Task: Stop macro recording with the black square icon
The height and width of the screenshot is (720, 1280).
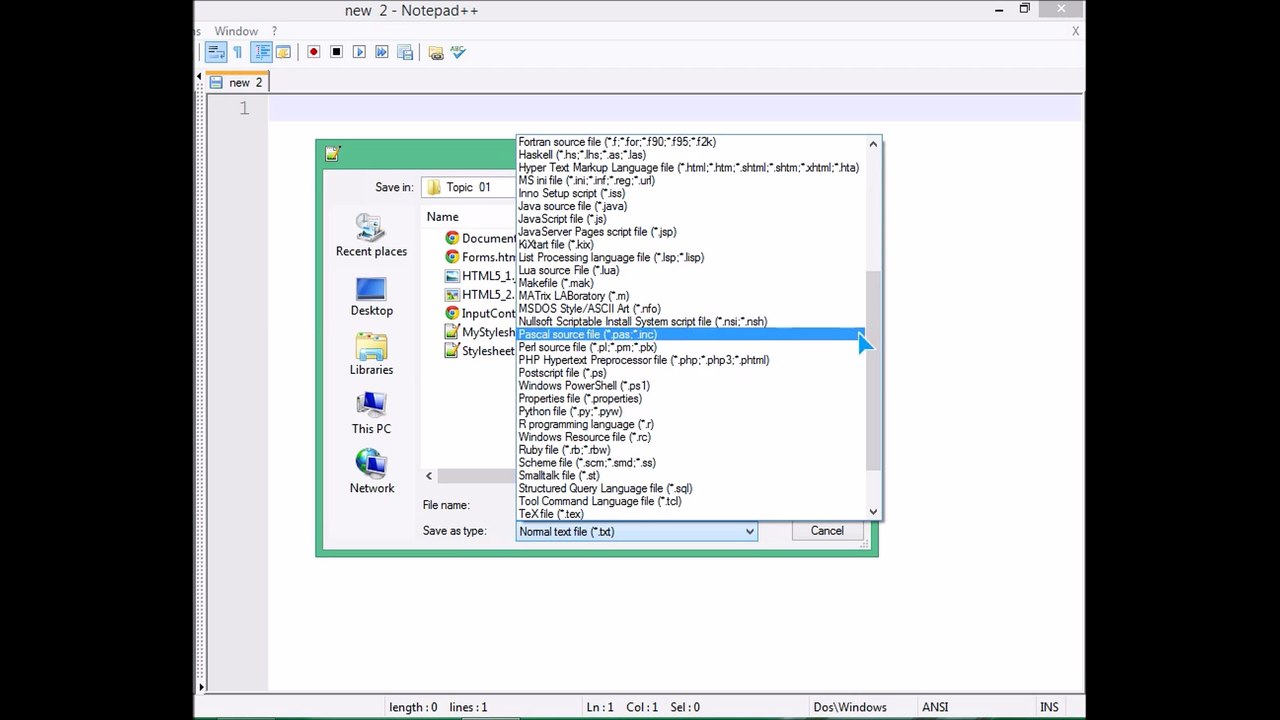Action: click(x=337, y=52)
